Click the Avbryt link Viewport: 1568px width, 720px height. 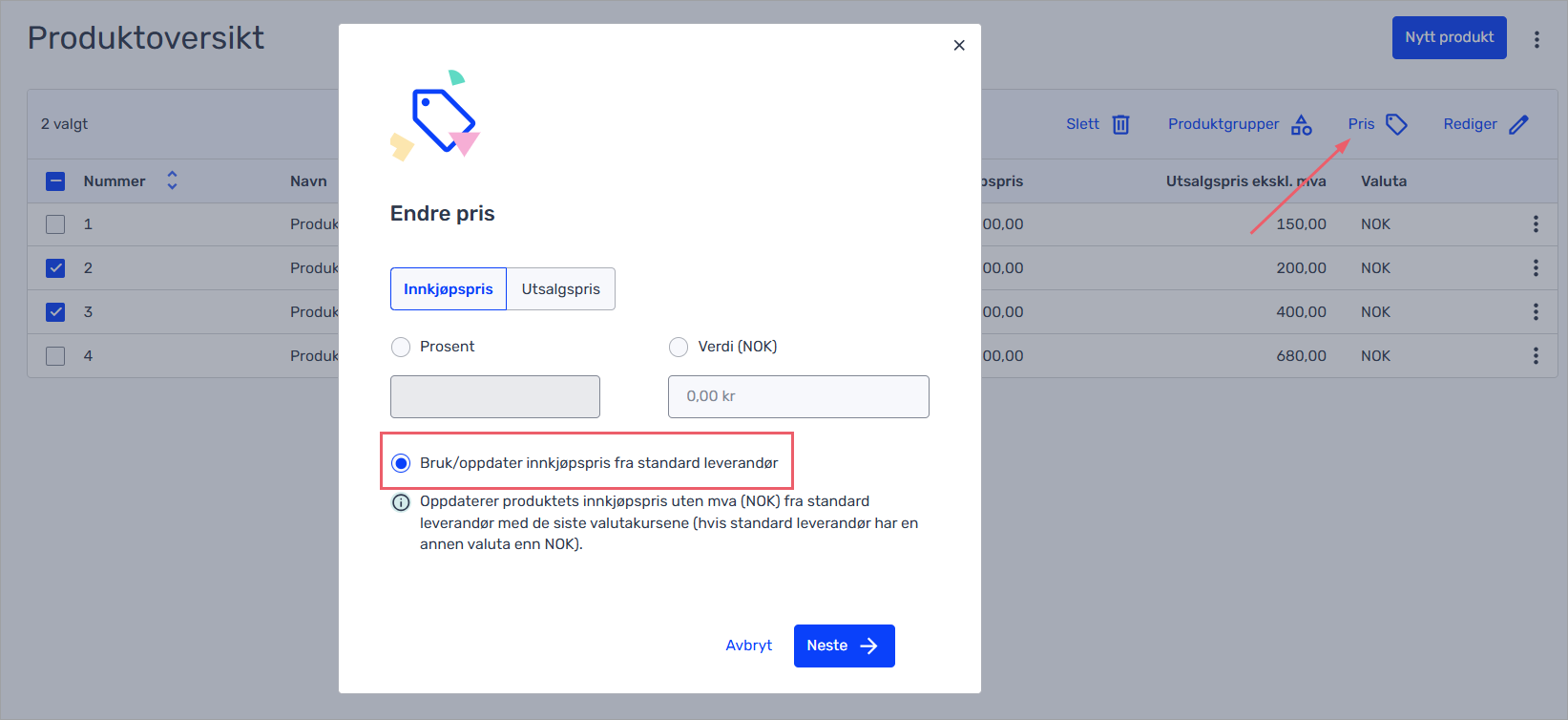click(749, 646)
